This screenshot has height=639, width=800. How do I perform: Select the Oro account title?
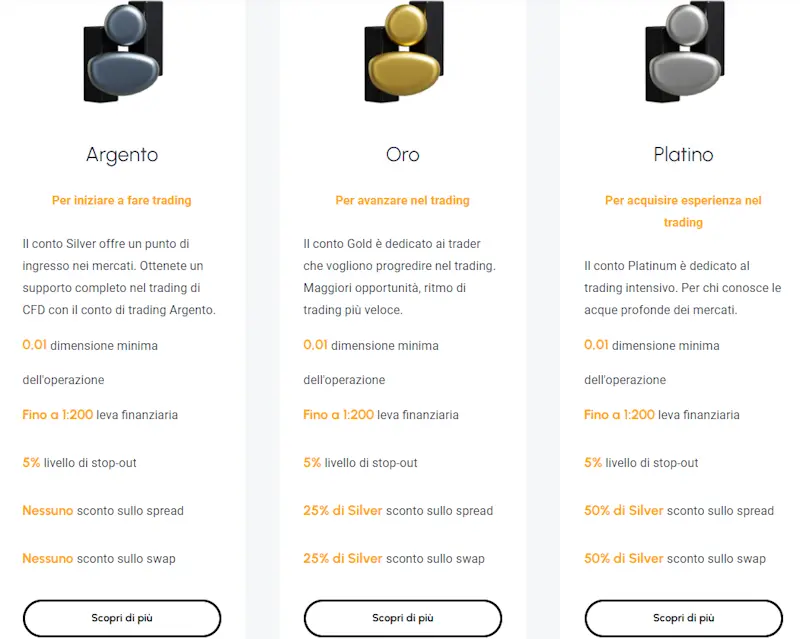tap(403, 154)
